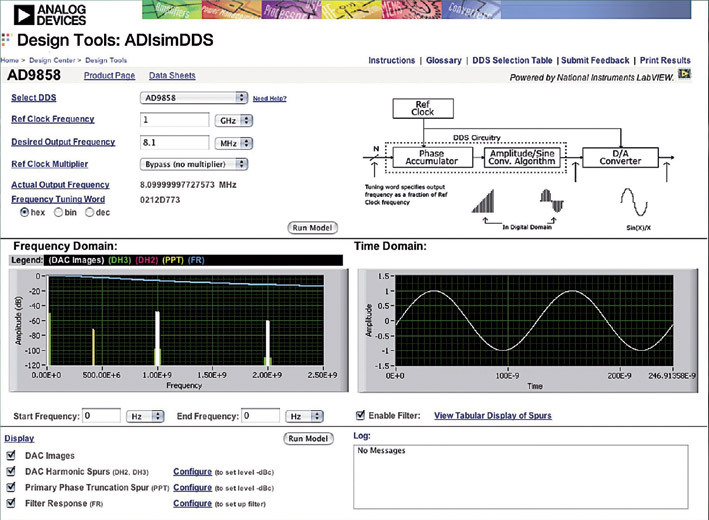Click the Ref Clock Frequency input field

175,120
